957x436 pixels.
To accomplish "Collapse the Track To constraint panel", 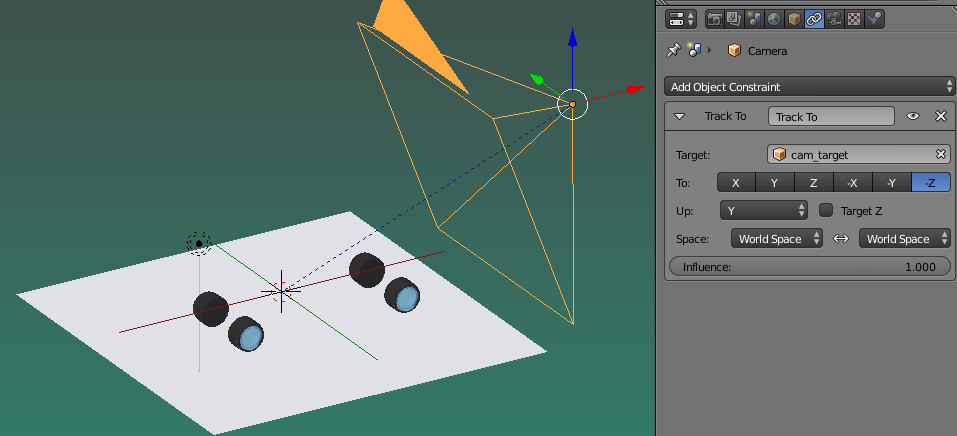I will coord(680,116).
